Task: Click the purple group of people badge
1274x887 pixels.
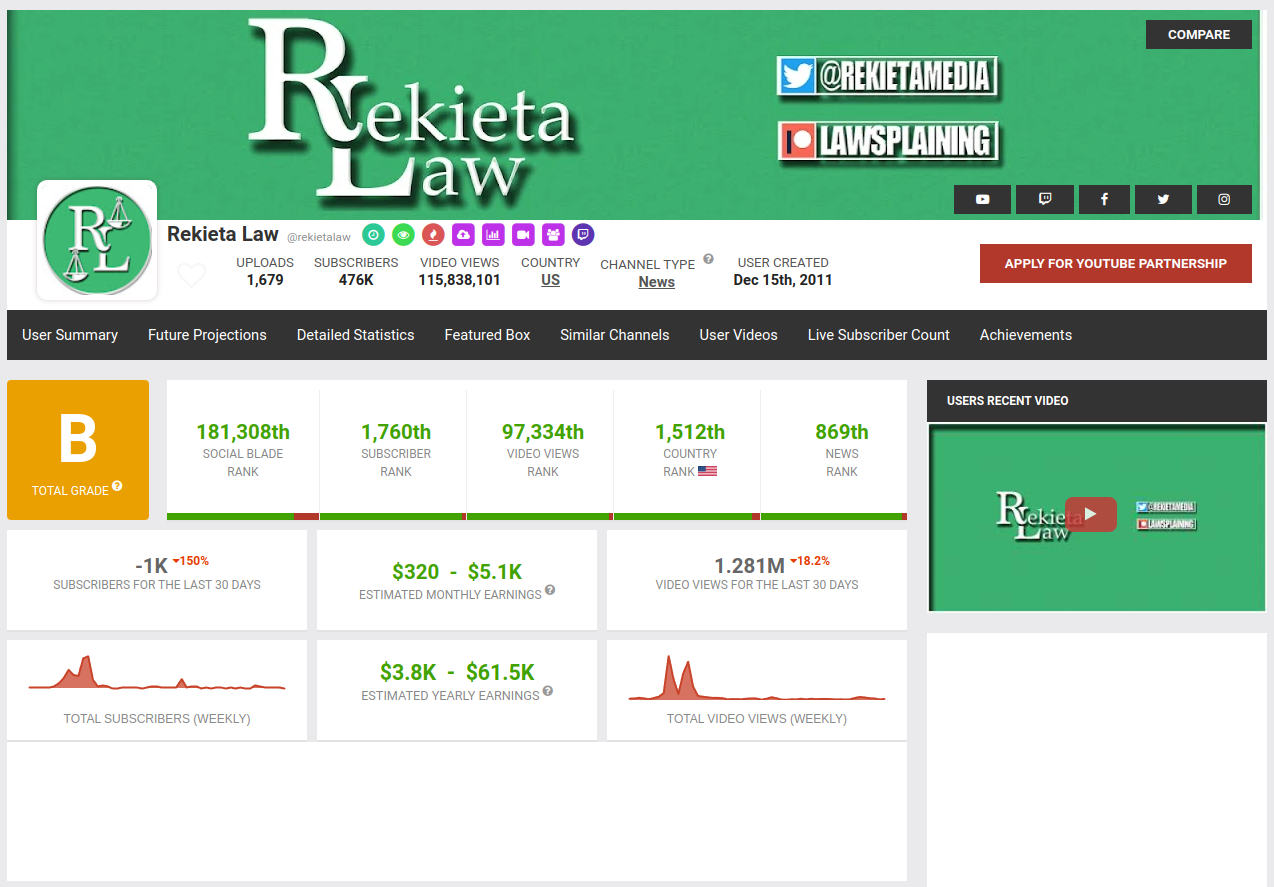Action: pyautogui.click(x=553, y=235)
